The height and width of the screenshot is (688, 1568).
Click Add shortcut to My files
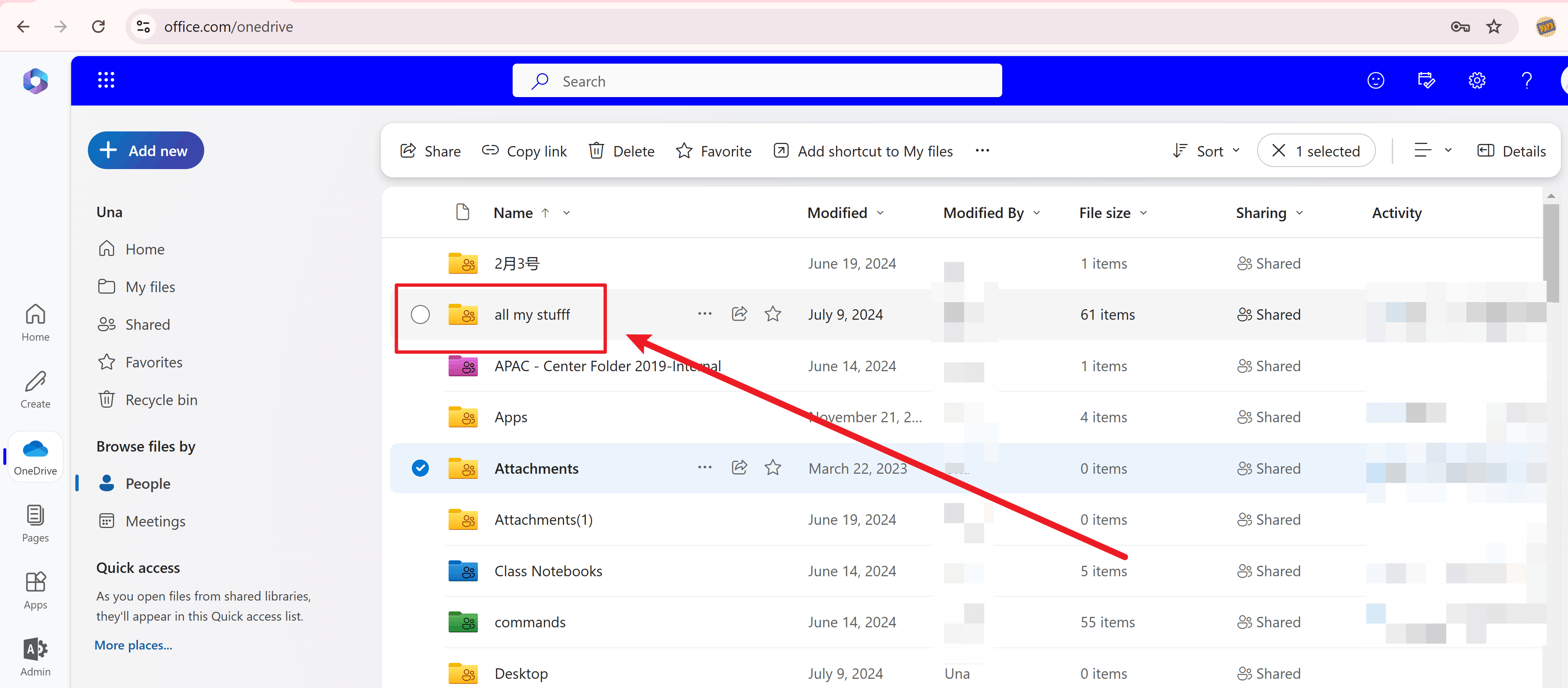coord(862,150)
